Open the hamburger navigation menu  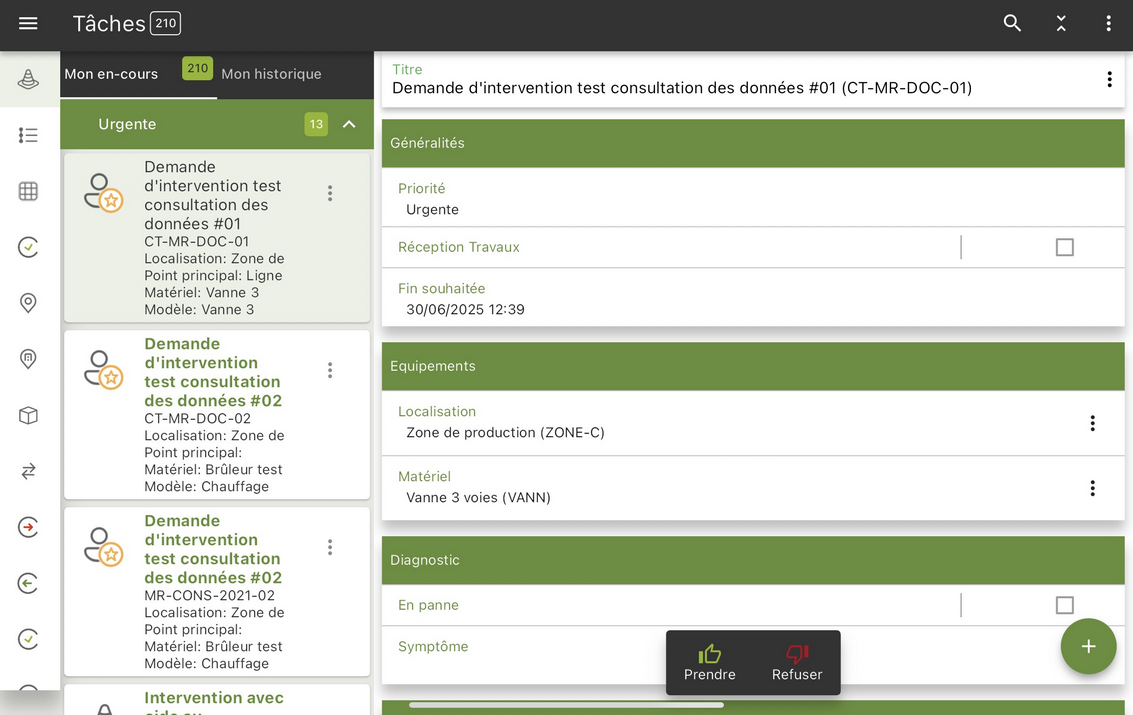(28, 24)
